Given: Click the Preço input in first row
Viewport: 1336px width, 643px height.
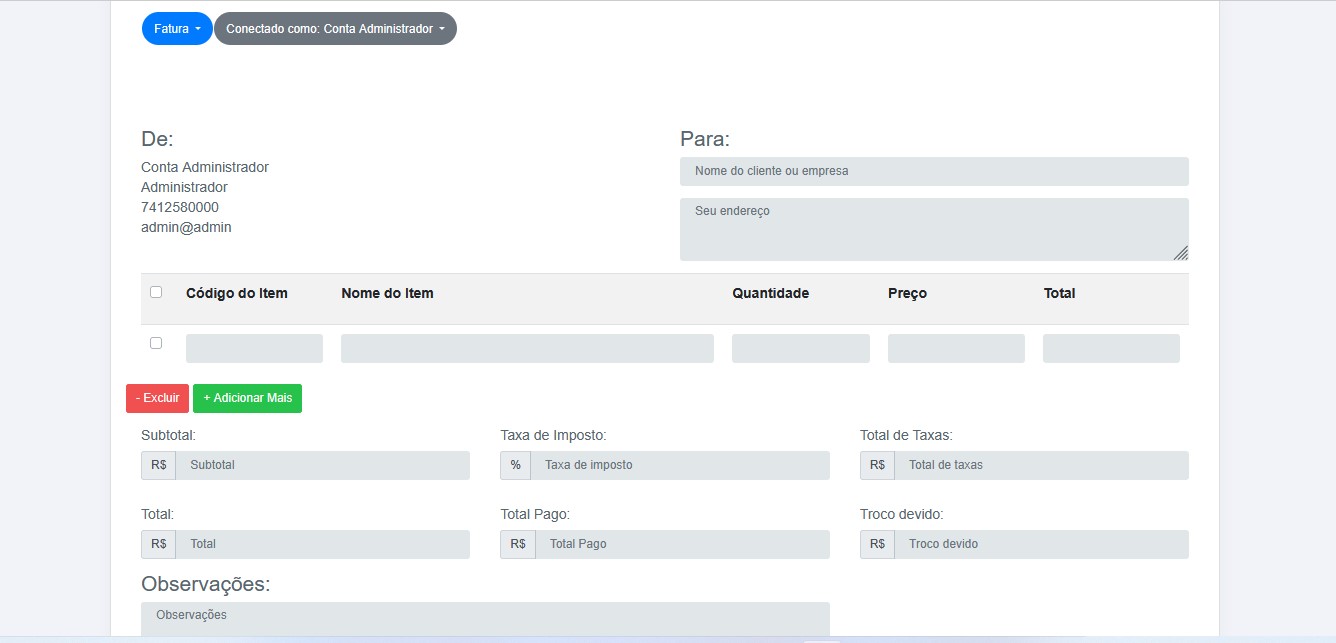Looking at the screenshot, I should tap(956, 348).
